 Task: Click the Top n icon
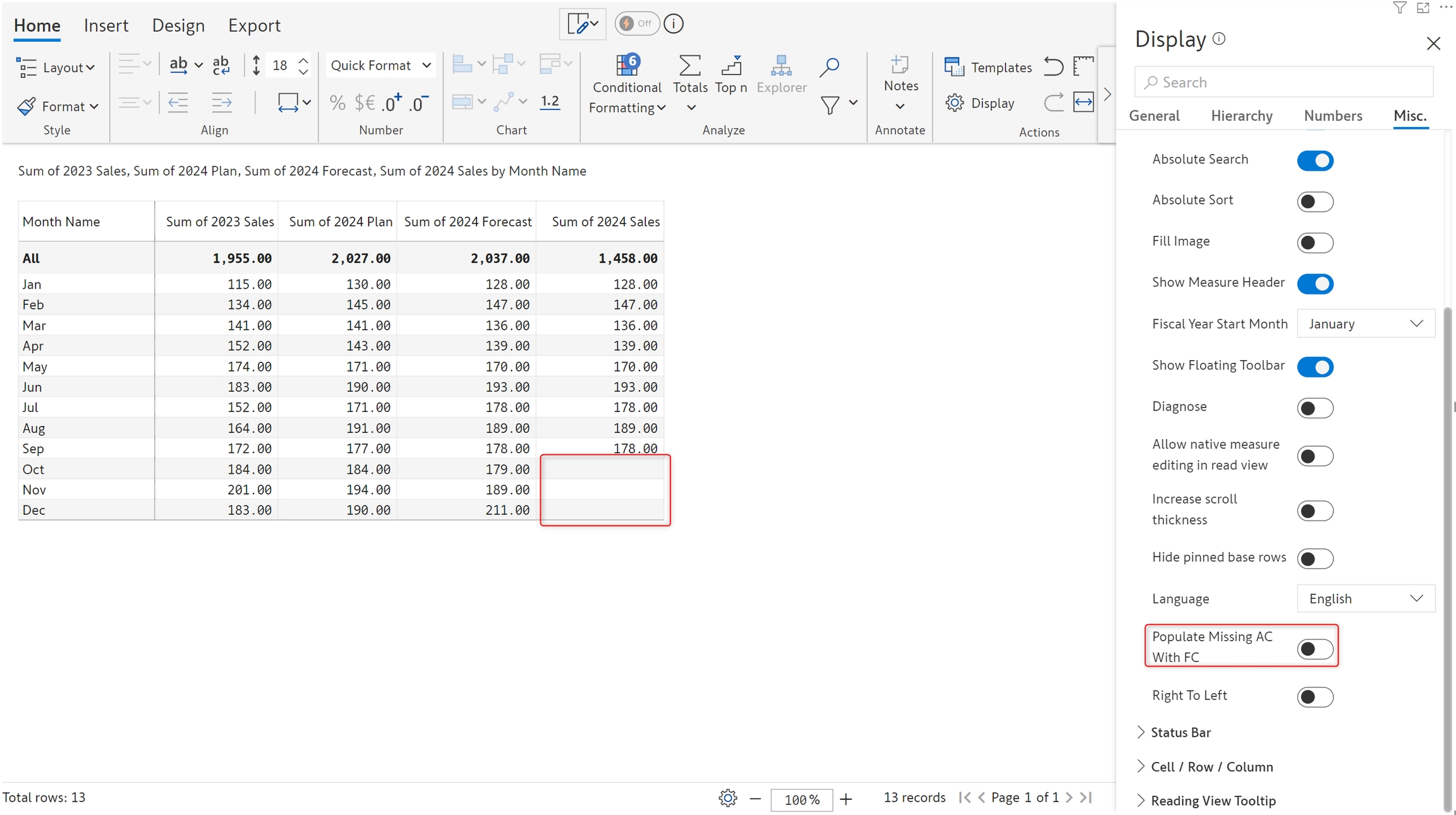point(731,66)
